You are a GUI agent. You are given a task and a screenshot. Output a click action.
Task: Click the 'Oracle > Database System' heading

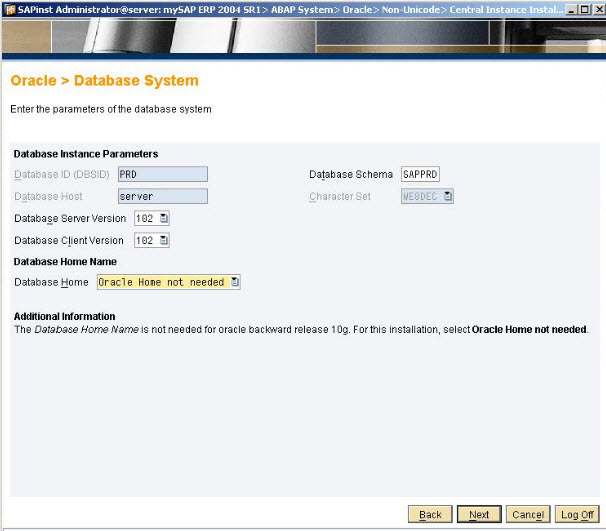tap(104, 80)
